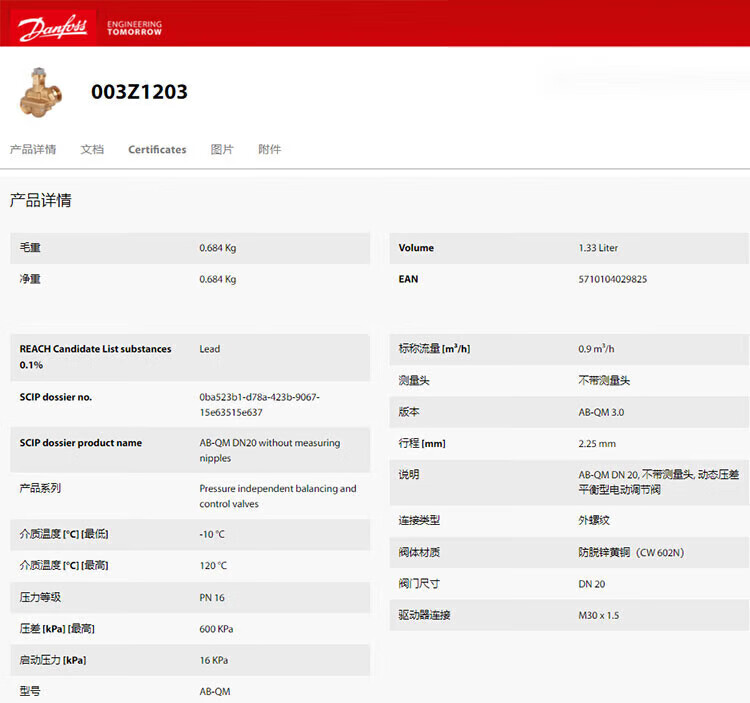Click the minimum medium temperature -10 °C

click(x=212, y=534)
